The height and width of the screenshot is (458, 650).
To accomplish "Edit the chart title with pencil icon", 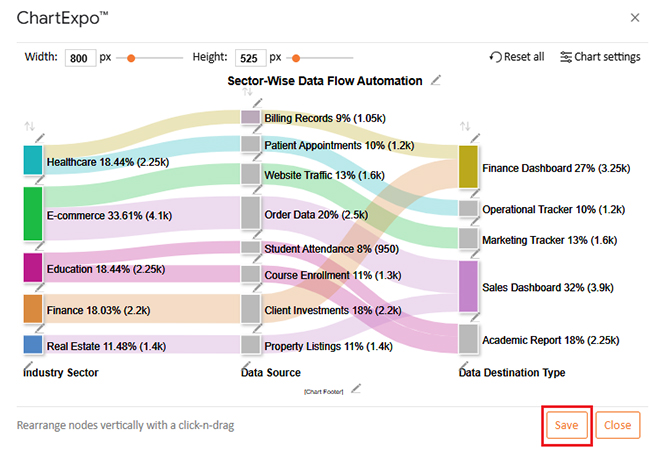I will pyautogui.click(x=435, y=81).
